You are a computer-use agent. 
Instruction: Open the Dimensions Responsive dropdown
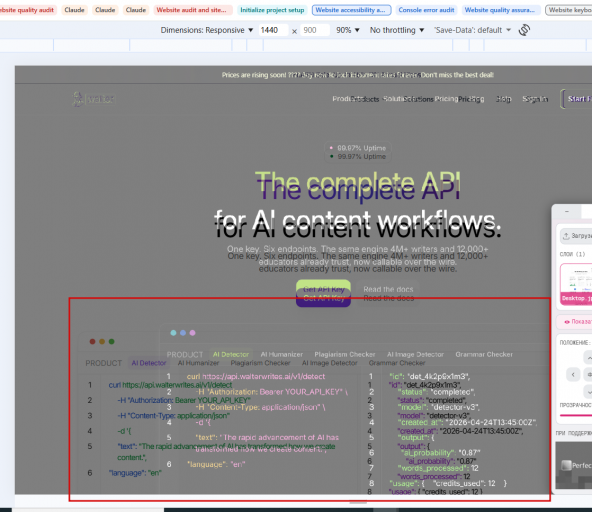pyautogui.click(x=207, y=30)
